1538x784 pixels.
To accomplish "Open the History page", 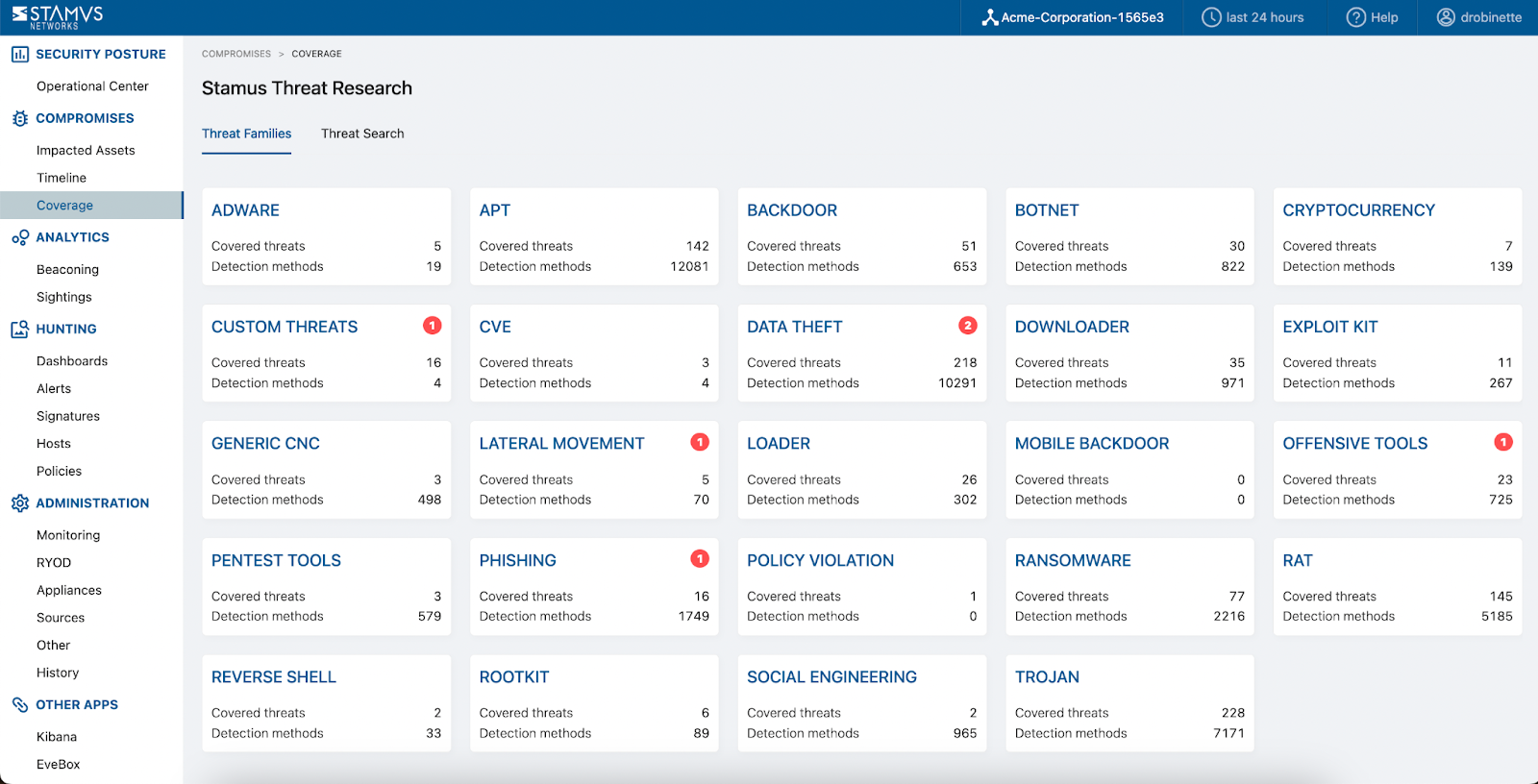I will click(x=58, y=673).
